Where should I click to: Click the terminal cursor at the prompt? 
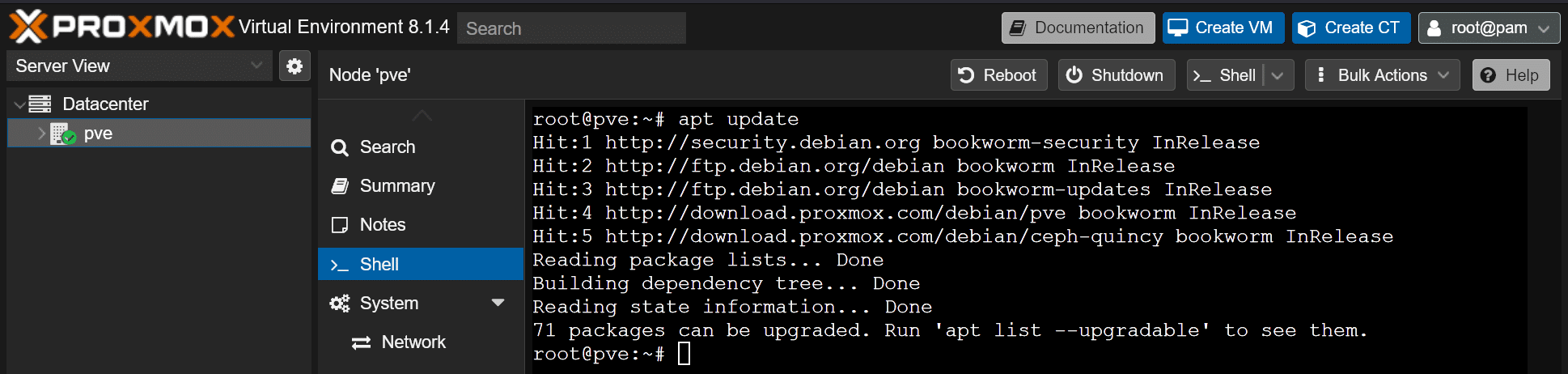click(684, 354)
